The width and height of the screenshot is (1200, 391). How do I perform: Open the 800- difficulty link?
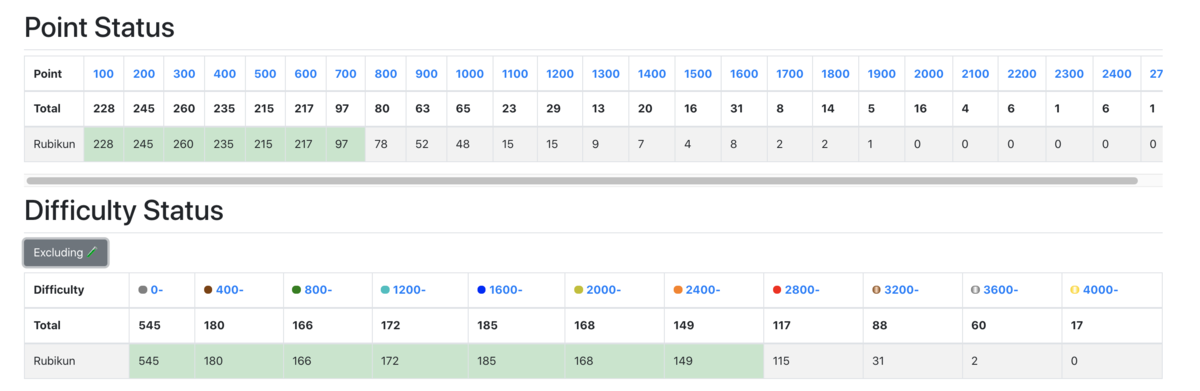[319, 290]
